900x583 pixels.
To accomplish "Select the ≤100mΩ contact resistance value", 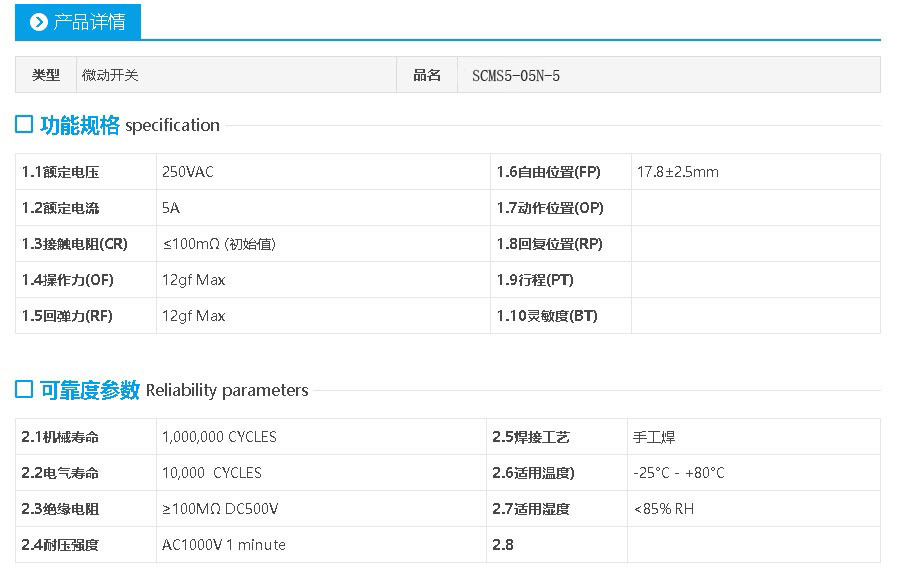I will (218, 244).
